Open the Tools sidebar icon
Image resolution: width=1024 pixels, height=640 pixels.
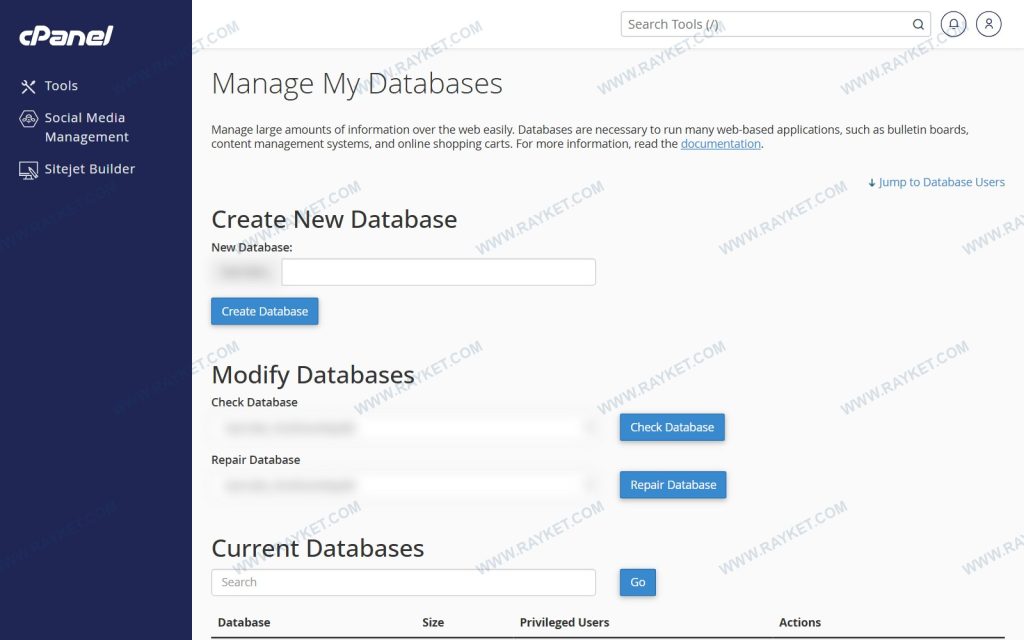[x=28, y=86]
